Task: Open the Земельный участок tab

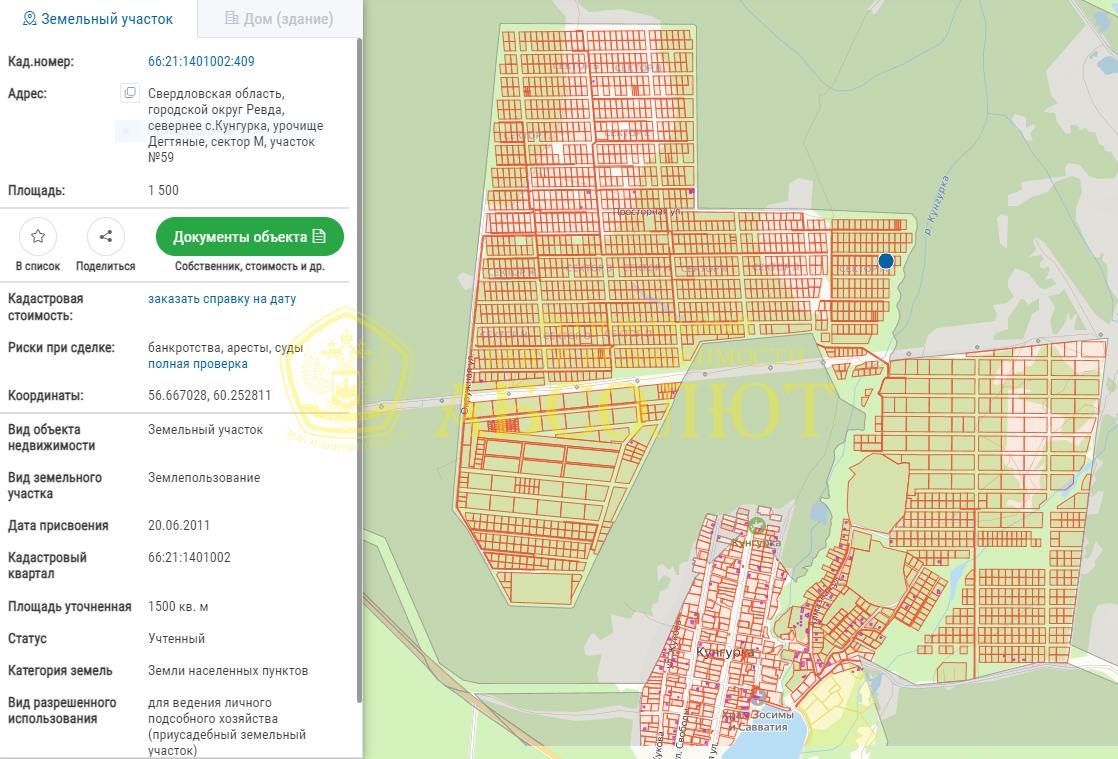Action: point(98,19)
